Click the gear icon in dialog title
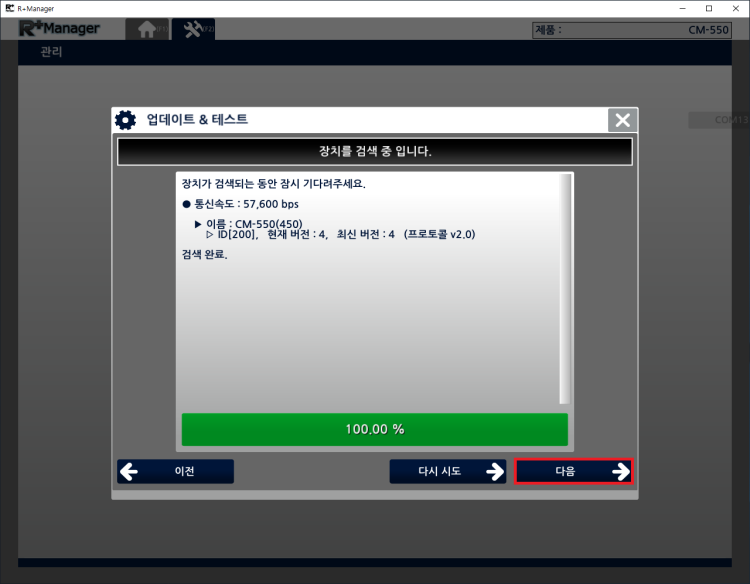The width and height of the screenshot is (750, 584). (x=125, y=120)
